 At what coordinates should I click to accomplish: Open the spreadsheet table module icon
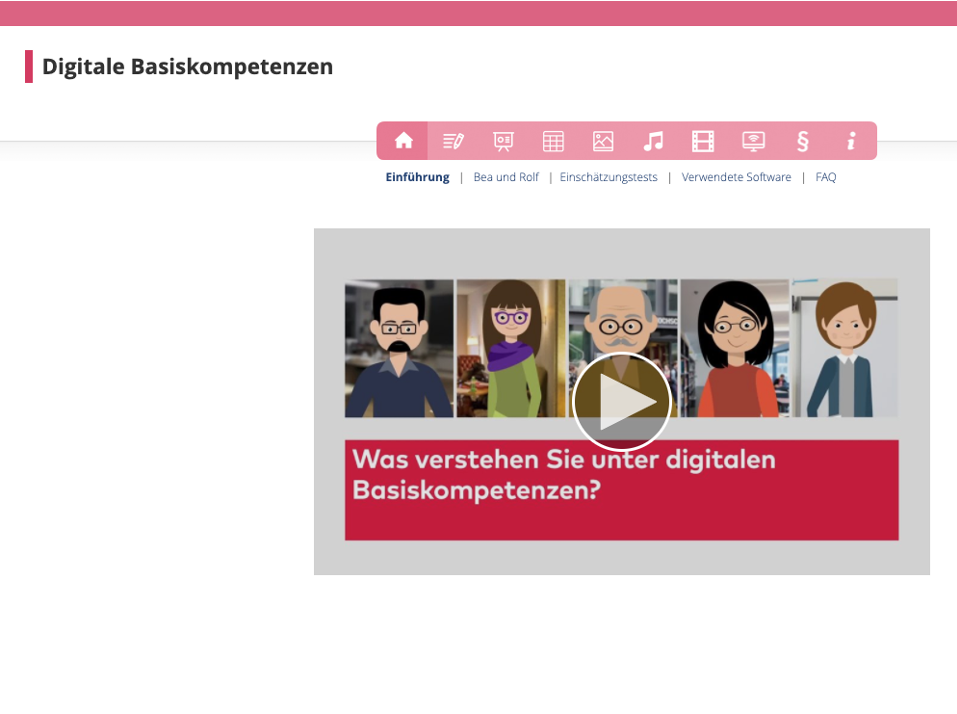coord(553,141)
